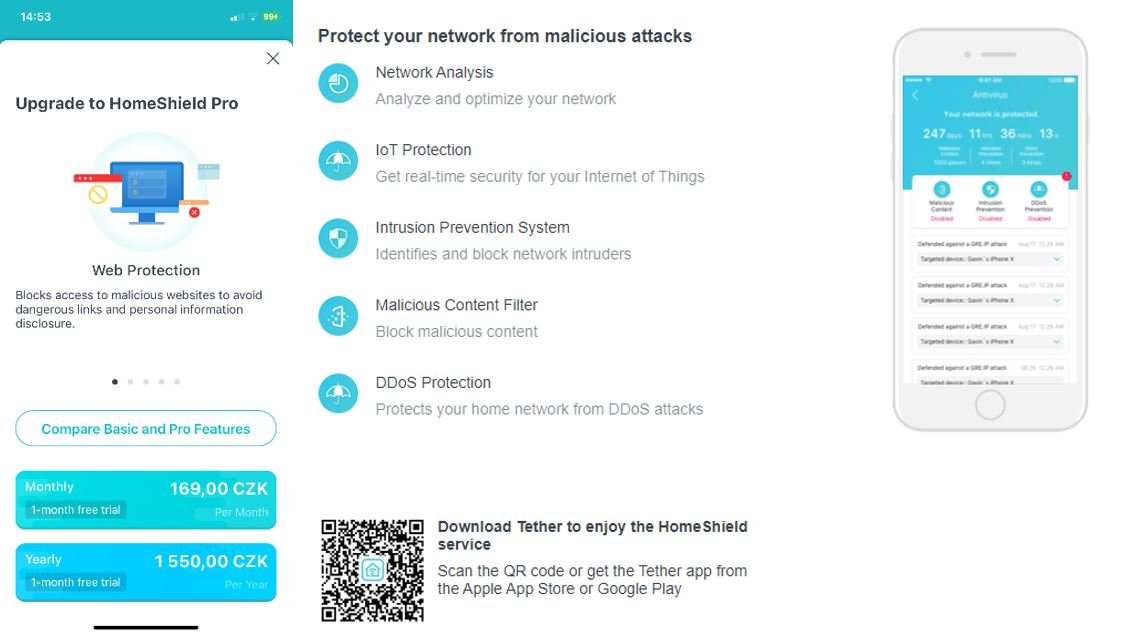The image size is (1125, 633).
Task: Choose the Yearly 1 550,00 CZK plan
Action: 146,572
